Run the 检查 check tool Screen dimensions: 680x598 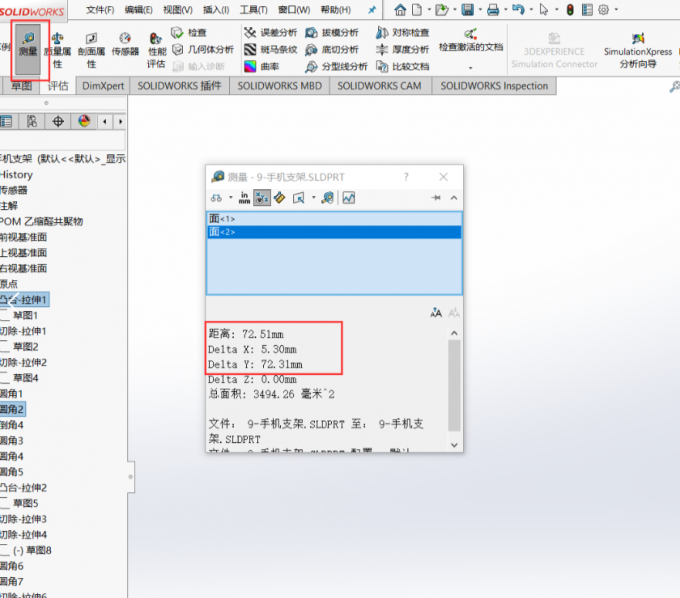189,33
